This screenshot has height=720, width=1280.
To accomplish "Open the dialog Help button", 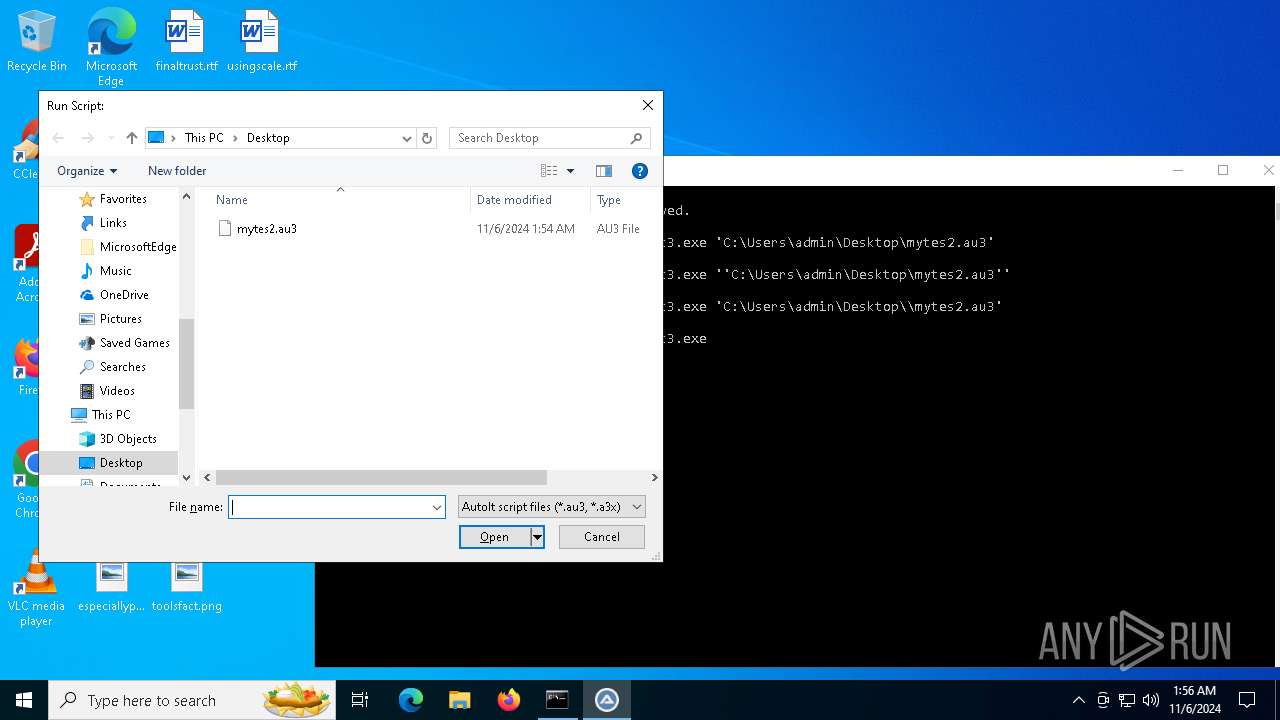I will point(640,171).
